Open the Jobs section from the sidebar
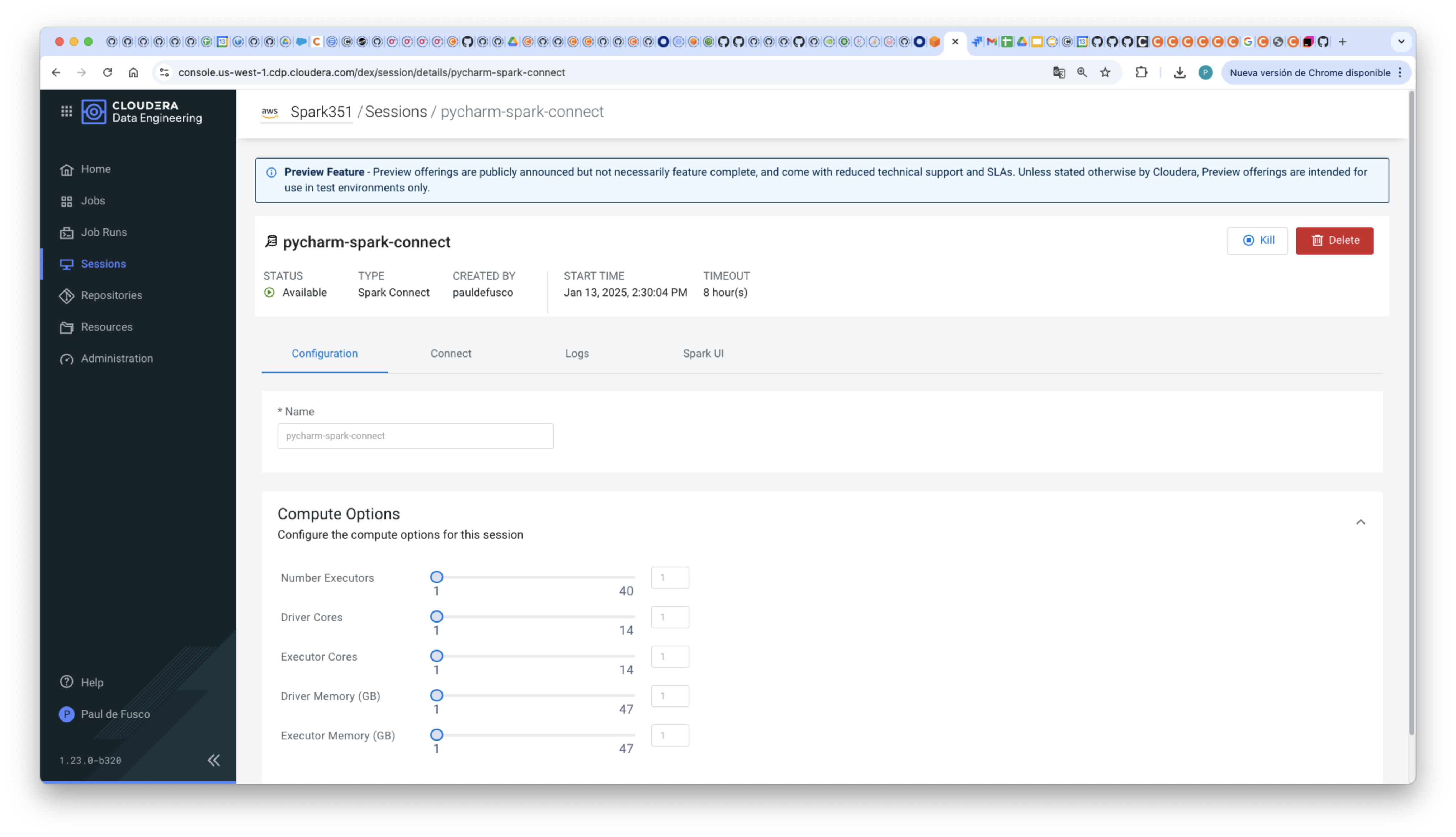Viewport: 1456px width, 837px height. pos(93,200)
